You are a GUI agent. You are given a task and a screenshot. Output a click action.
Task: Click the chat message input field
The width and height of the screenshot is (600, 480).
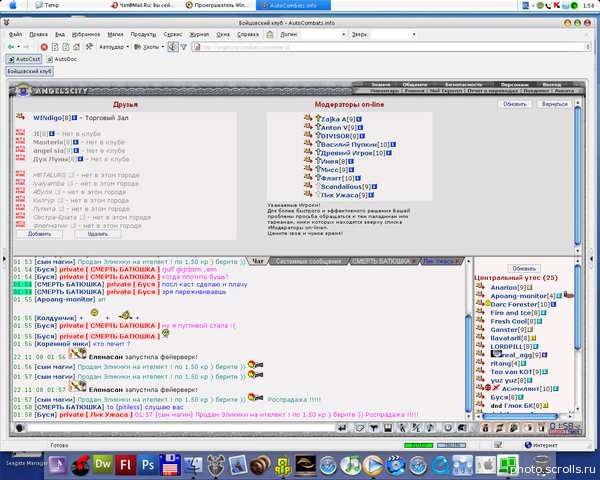[x=182, y=428]
